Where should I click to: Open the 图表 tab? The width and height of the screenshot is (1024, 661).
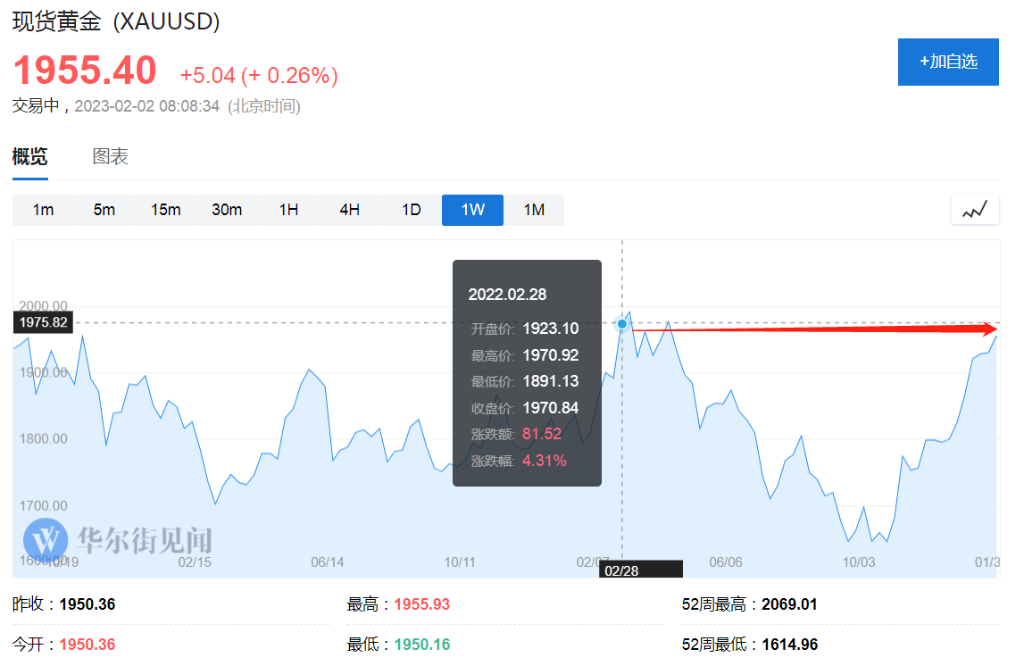pyautogui.click(x=110, y=157)
